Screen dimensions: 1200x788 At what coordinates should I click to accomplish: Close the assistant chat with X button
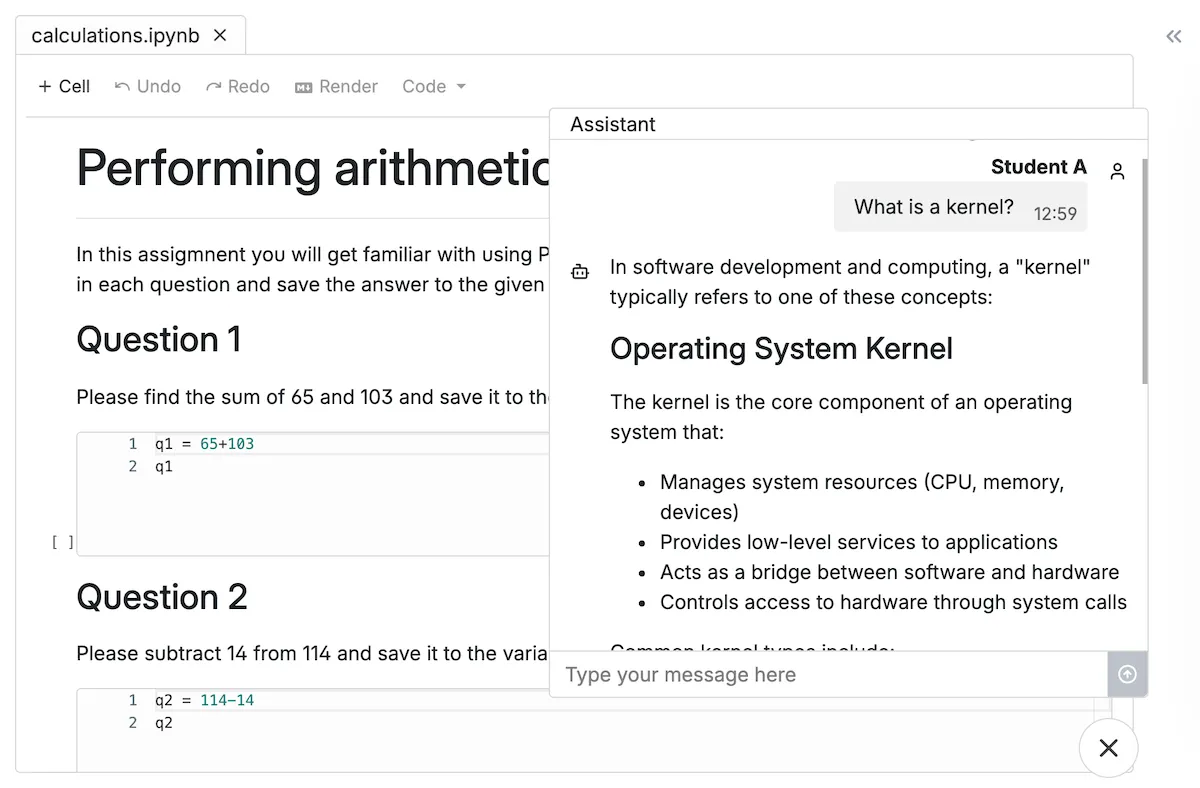(1108, 747)
